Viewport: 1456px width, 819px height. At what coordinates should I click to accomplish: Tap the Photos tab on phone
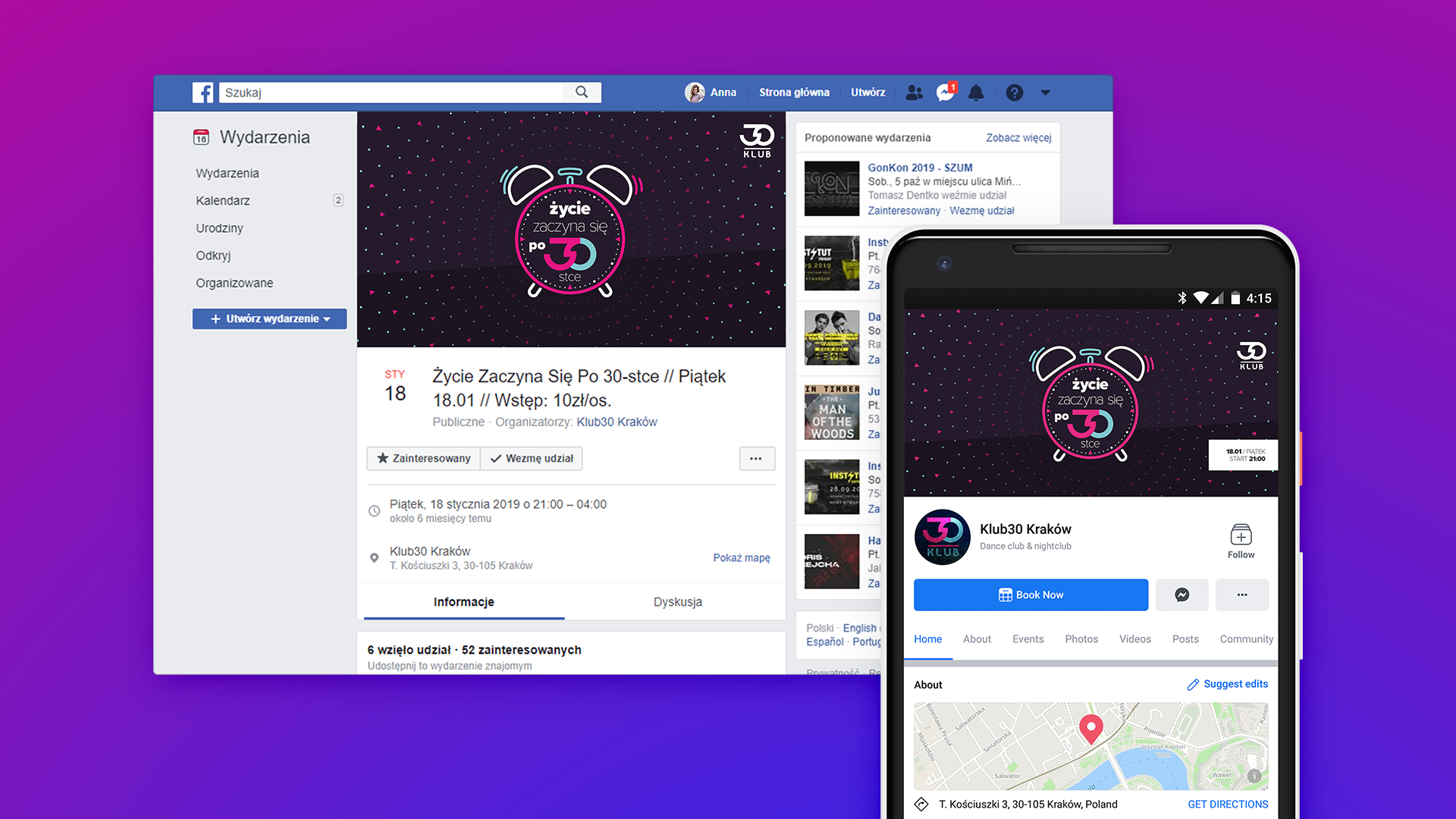pos(1081,639)
